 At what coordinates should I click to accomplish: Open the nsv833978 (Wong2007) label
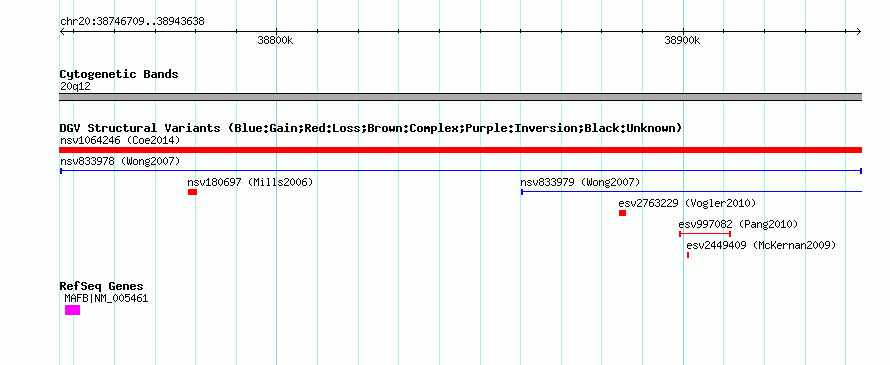click(120, 161)
